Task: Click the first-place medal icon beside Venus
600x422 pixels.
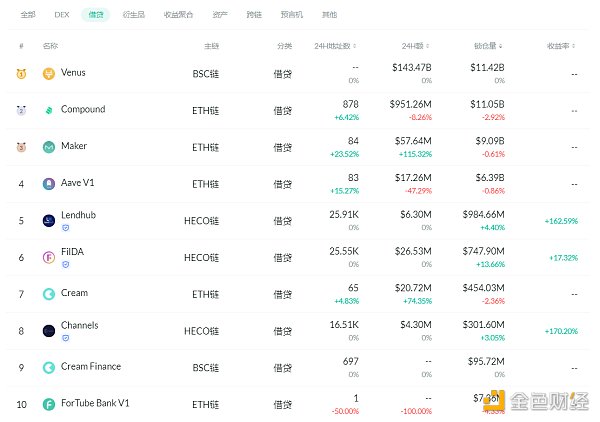Action: click(x=21, y=73)
